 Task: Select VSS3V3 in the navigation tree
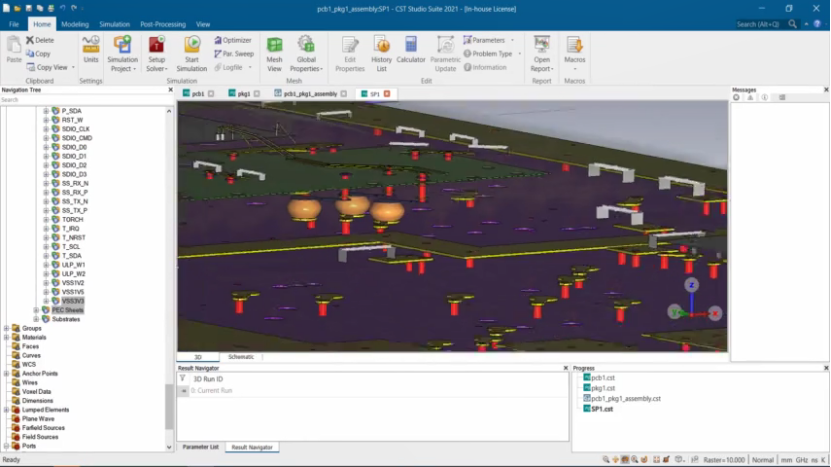[x=73, y=301]
